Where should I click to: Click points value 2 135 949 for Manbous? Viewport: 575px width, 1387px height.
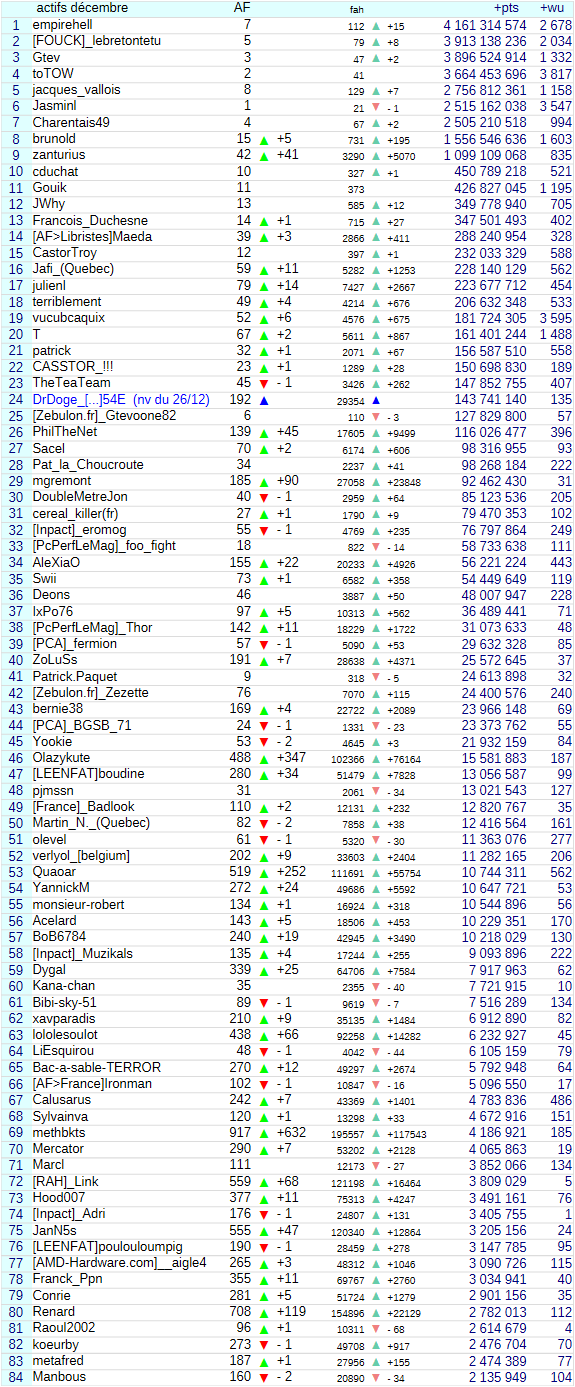coord(498,1378)
